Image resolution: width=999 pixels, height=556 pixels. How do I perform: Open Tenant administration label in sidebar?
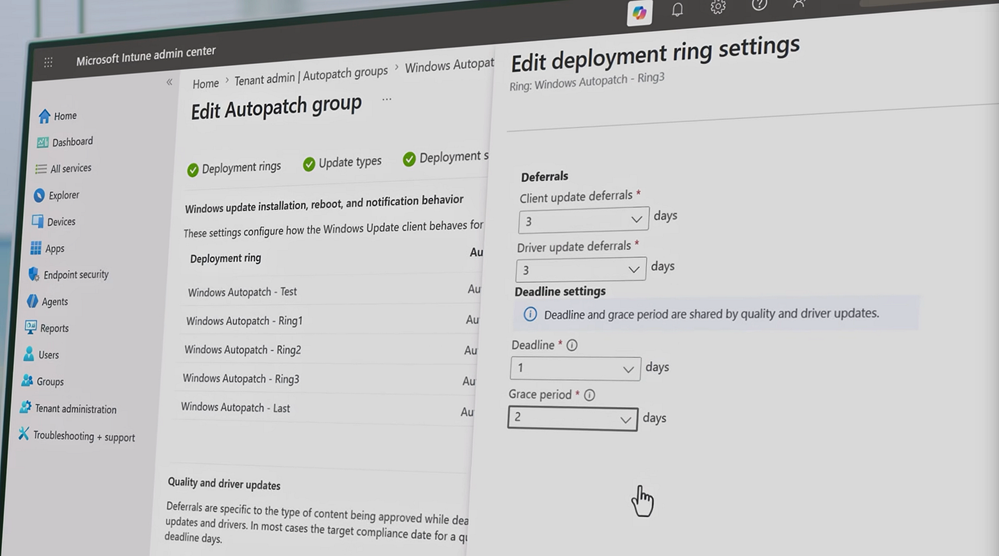click(76, 409)
